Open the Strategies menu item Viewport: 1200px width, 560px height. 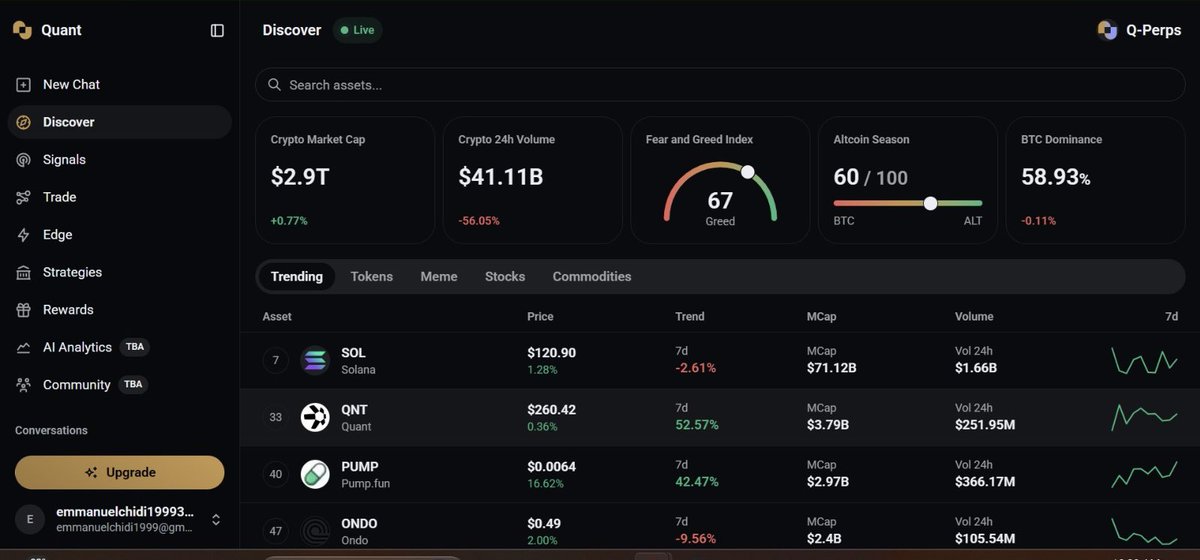120,272
